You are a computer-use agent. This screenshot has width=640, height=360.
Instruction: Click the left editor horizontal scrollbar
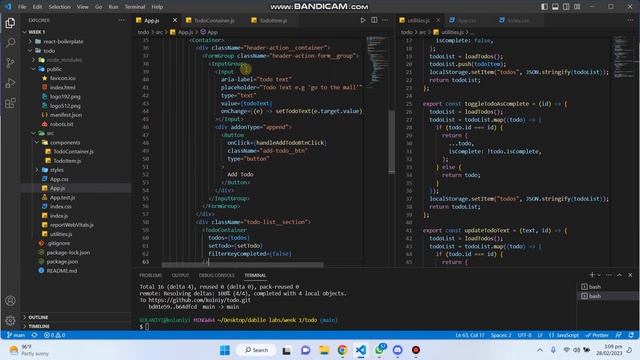[x=242, y=264]
